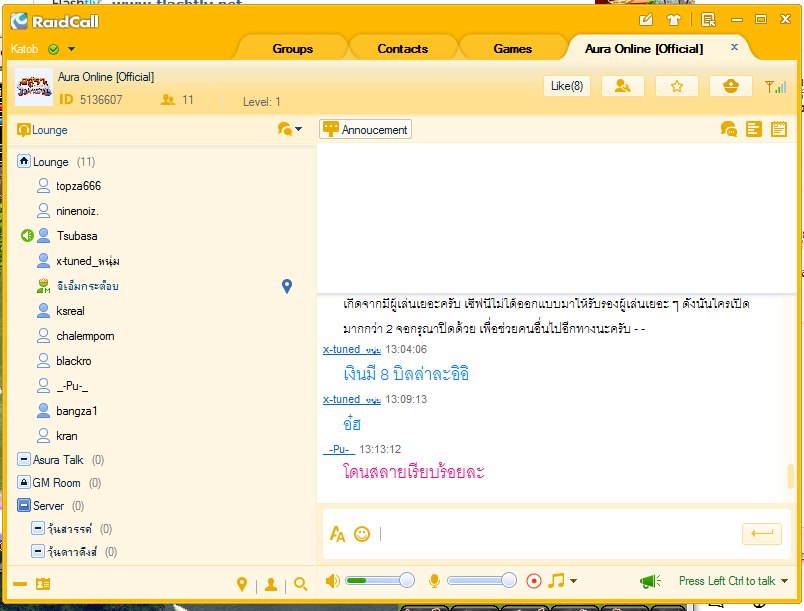Click the green speaking indicator beside Tsubasa
Image resolution: width=804 pixels, height=611 pixels.
click(x=27, y=235)
